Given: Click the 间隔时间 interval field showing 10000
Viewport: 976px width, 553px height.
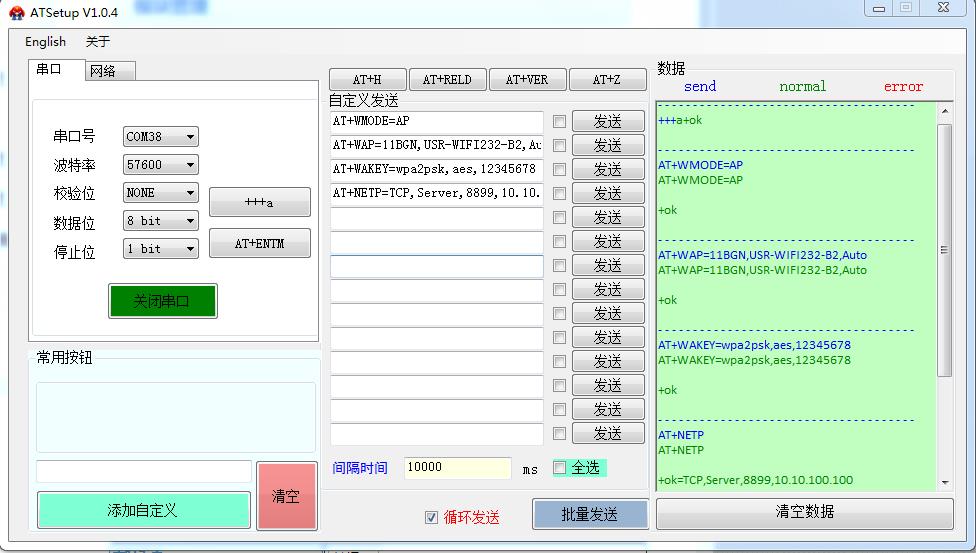Looking at the screenshot, I should coord(457,468).
